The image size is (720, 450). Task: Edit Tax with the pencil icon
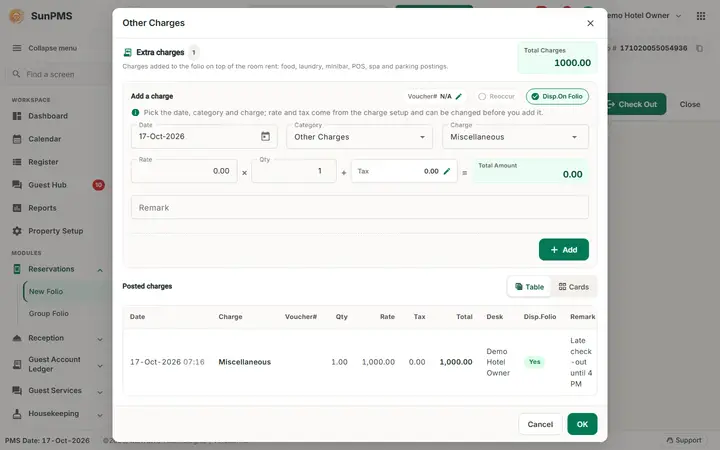coord(447,171)
